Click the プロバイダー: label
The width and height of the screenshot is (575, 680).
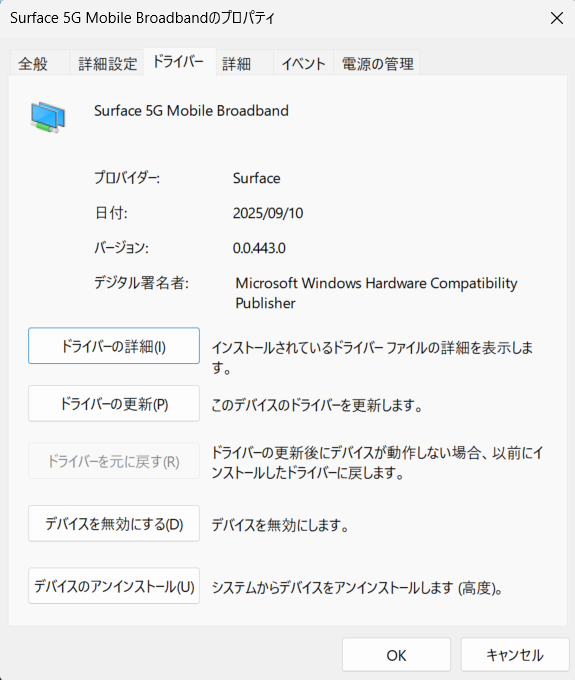[127, 178]
